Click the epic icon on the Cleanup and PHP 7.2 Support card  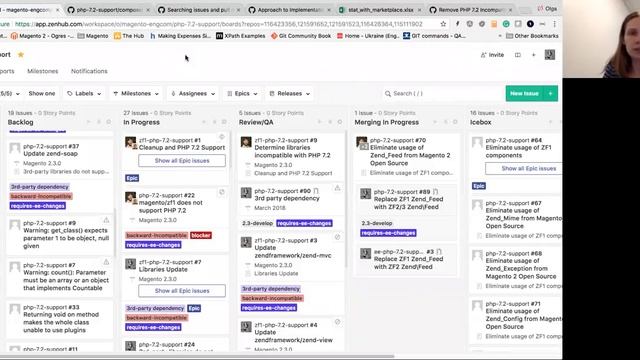222,137
